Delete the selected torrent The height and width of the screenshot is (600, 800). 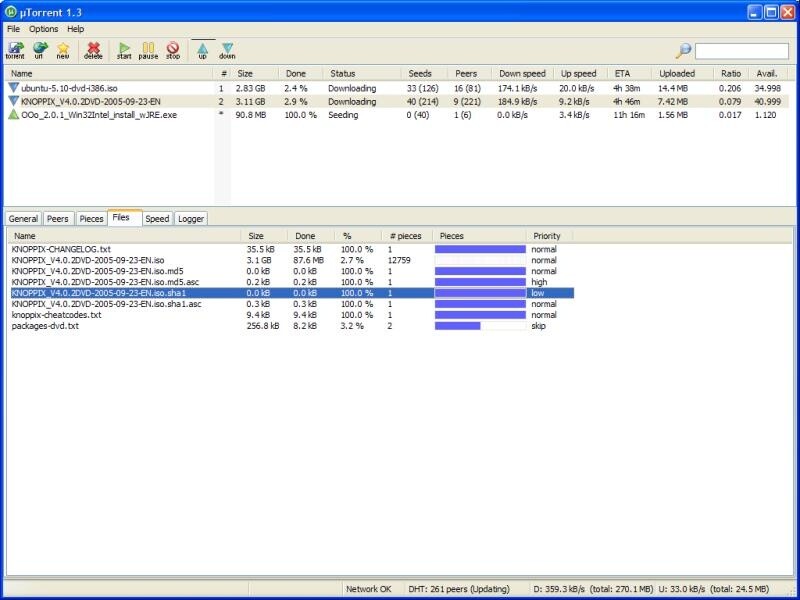point(93,49)
